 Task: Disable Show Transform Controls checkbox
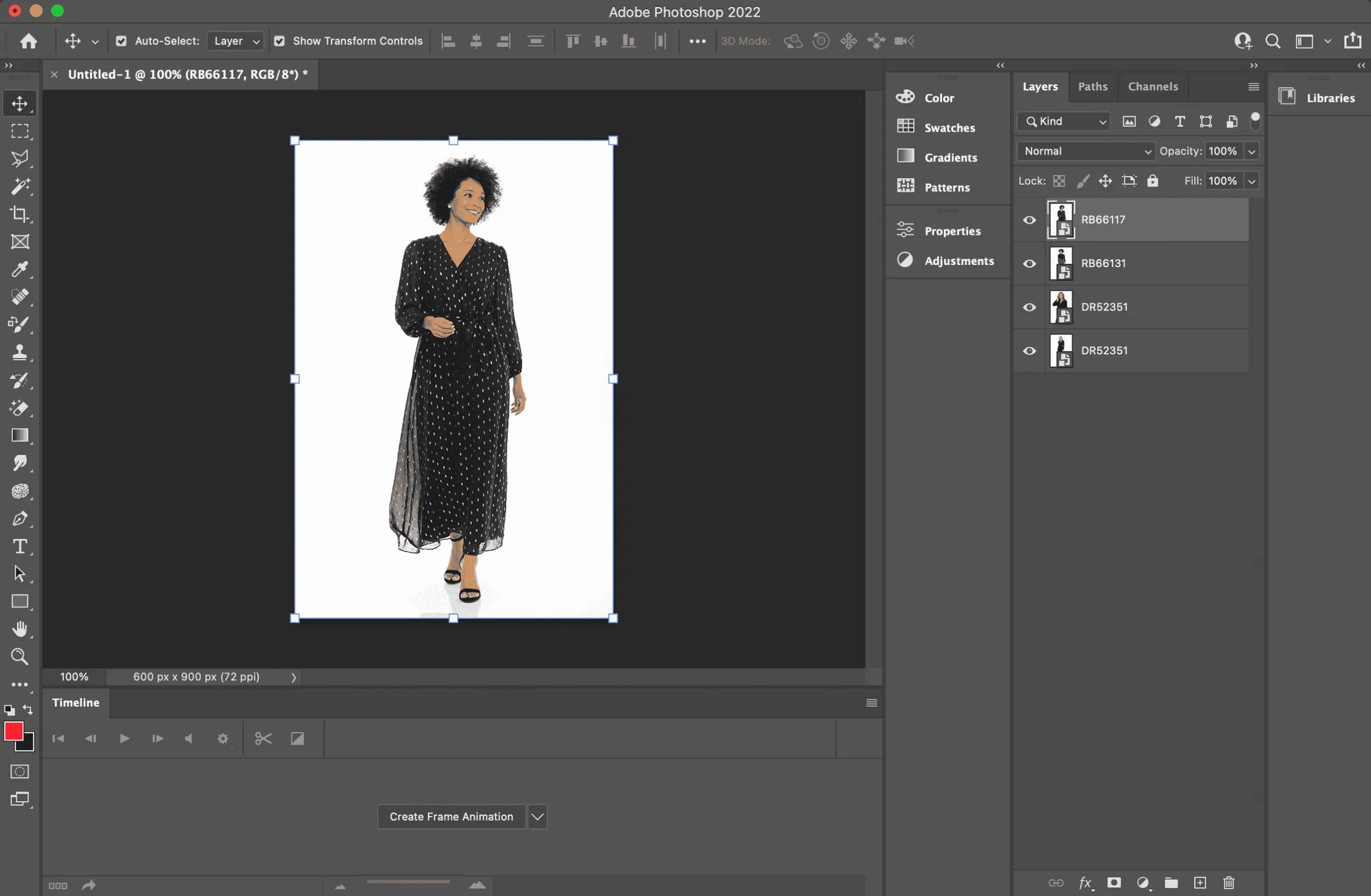pos(279,41)
